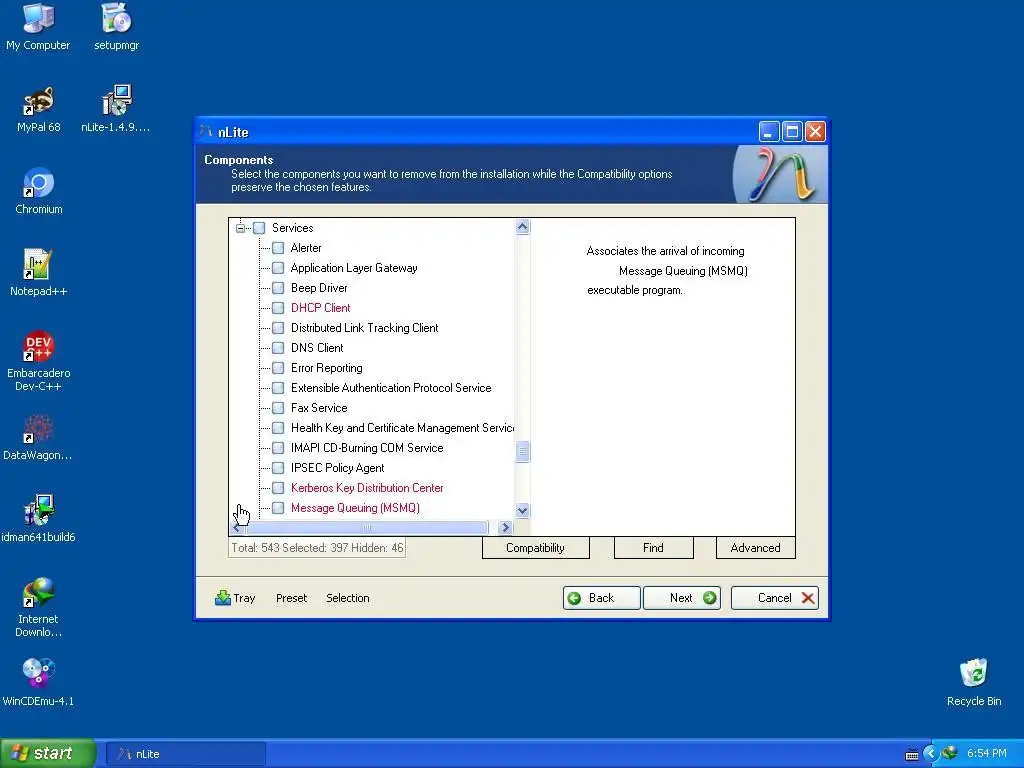Open setupmgr desktop icon
Image resolution: width=1024 pixels, height=768 pixels.
[x=116, y=26]
